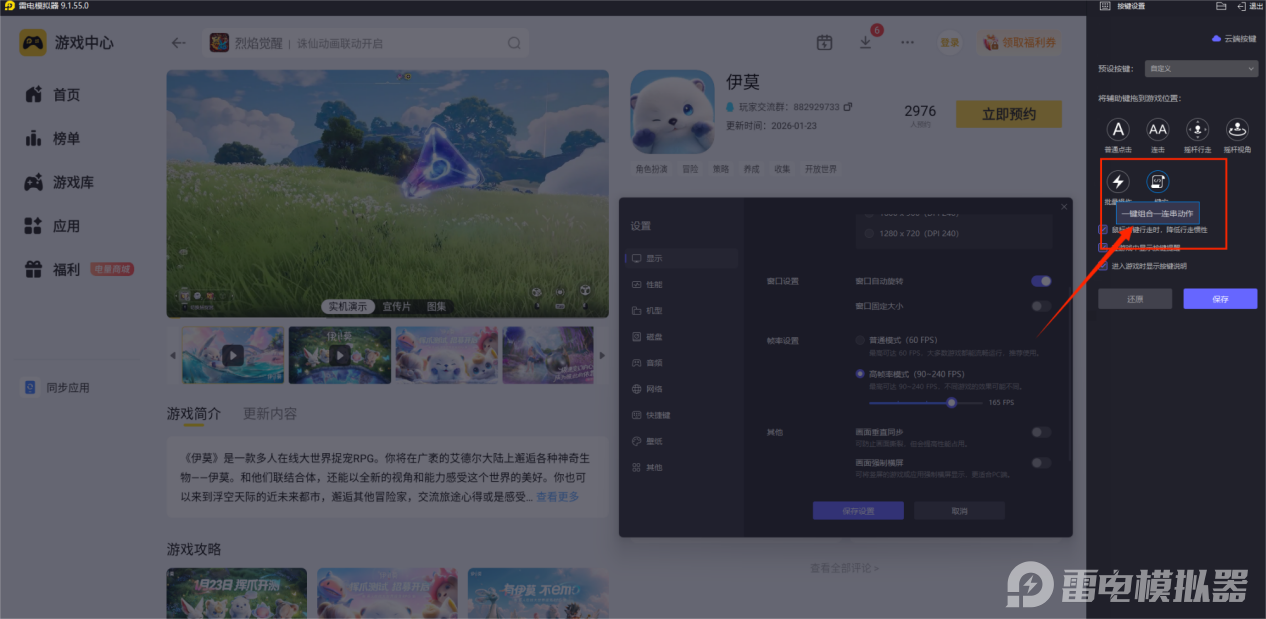
Task: Click 同步应用 in the sidebar
Action: tap(56, 387)
